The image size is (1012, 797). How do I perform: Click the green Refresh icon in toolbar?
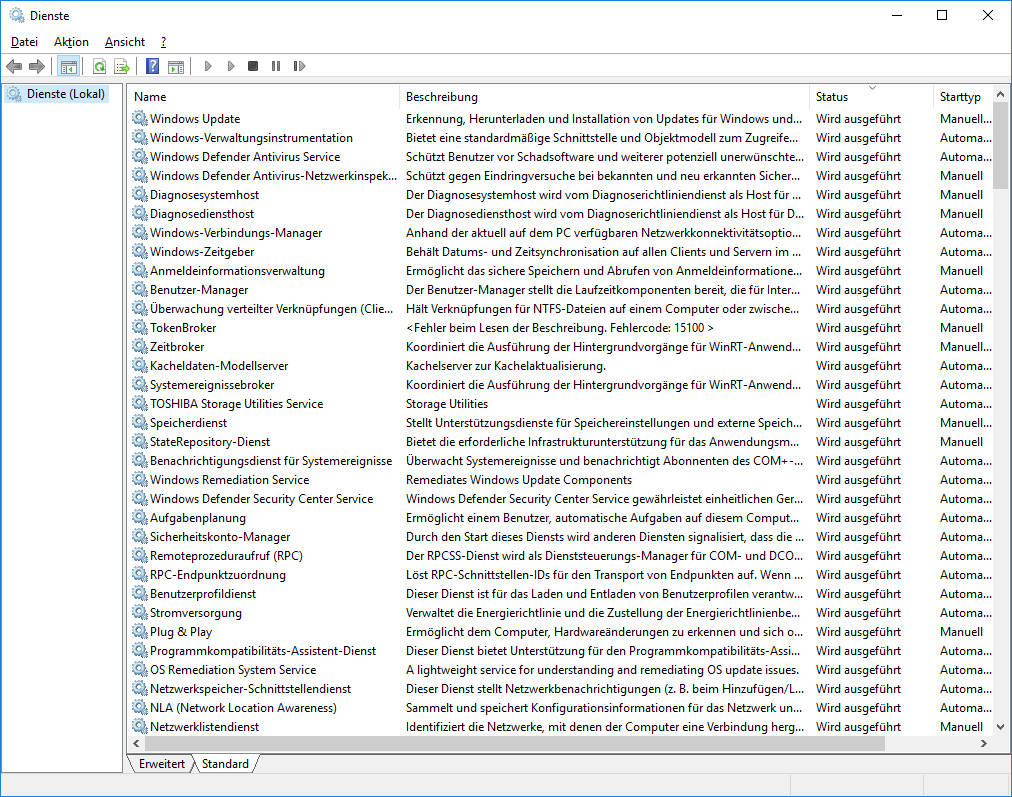point(99,66)
